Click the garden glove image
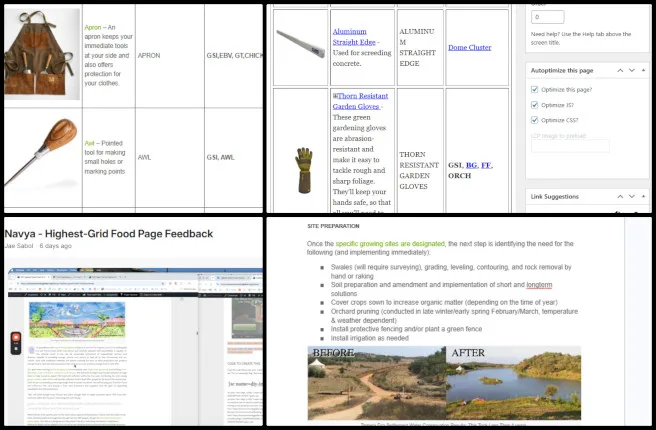The width and height of the screenshot is (656, 430). click(x=304, y=170)
